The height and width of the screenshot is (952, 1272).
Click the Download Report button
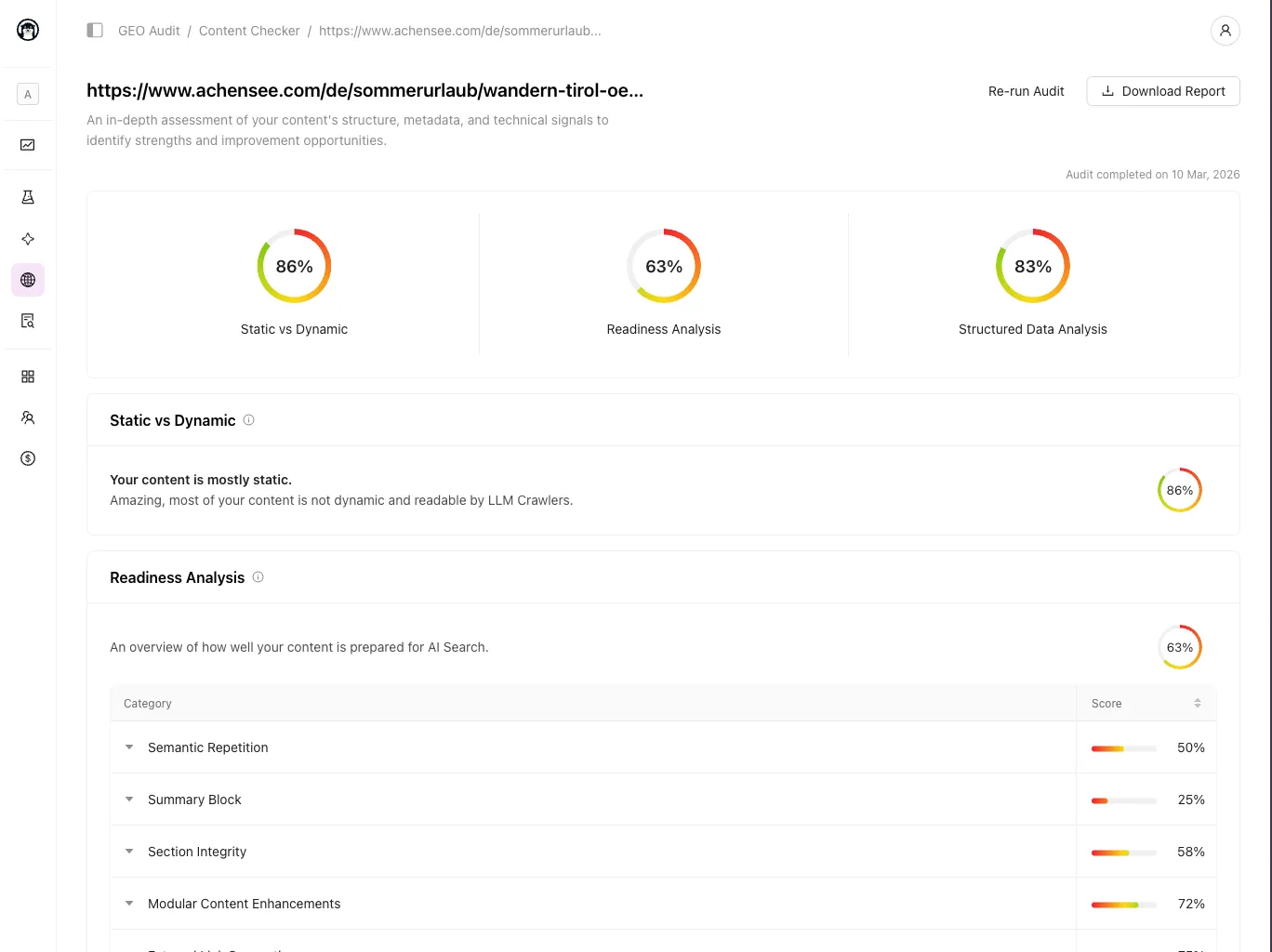coord(1162,91)
